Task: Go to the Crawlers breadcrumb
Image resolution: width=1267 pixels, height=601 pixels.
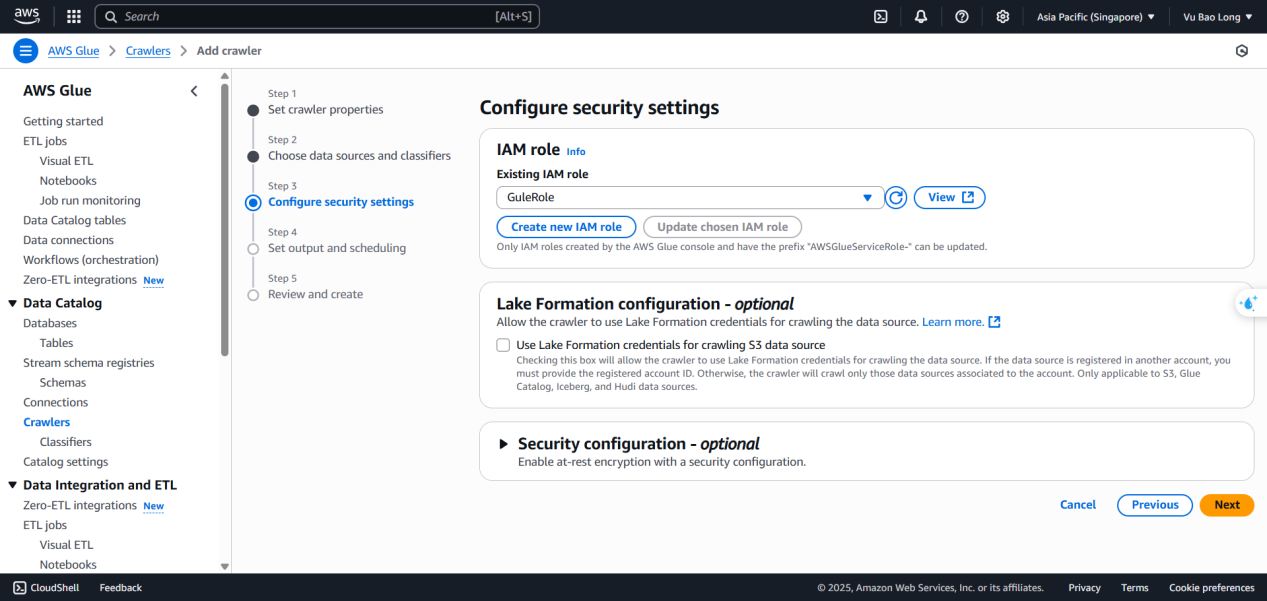Action: [x=148, y=51]
